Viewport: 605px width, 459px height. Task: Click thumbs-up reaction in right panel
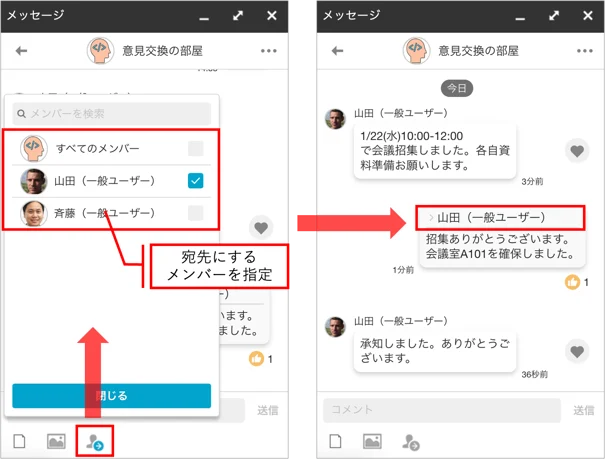click(x=573, y=282)
